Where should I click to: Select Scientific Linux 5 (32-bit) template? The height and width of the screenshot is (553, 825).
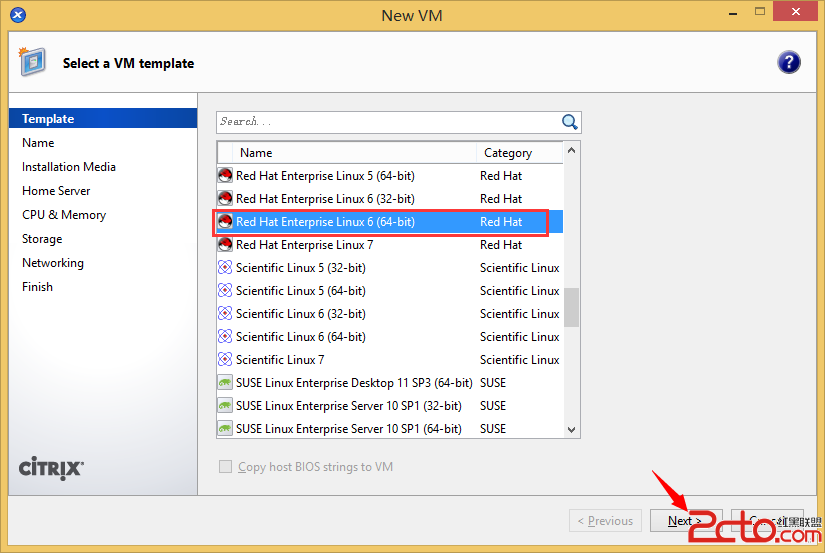(x=390, y=268)
